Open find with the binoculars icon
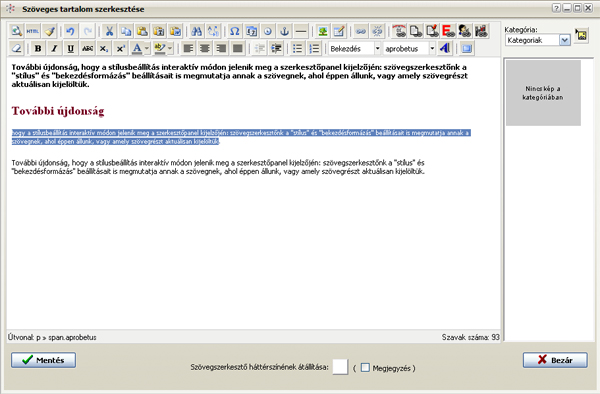The image size is (600, 394). (196, 31)
